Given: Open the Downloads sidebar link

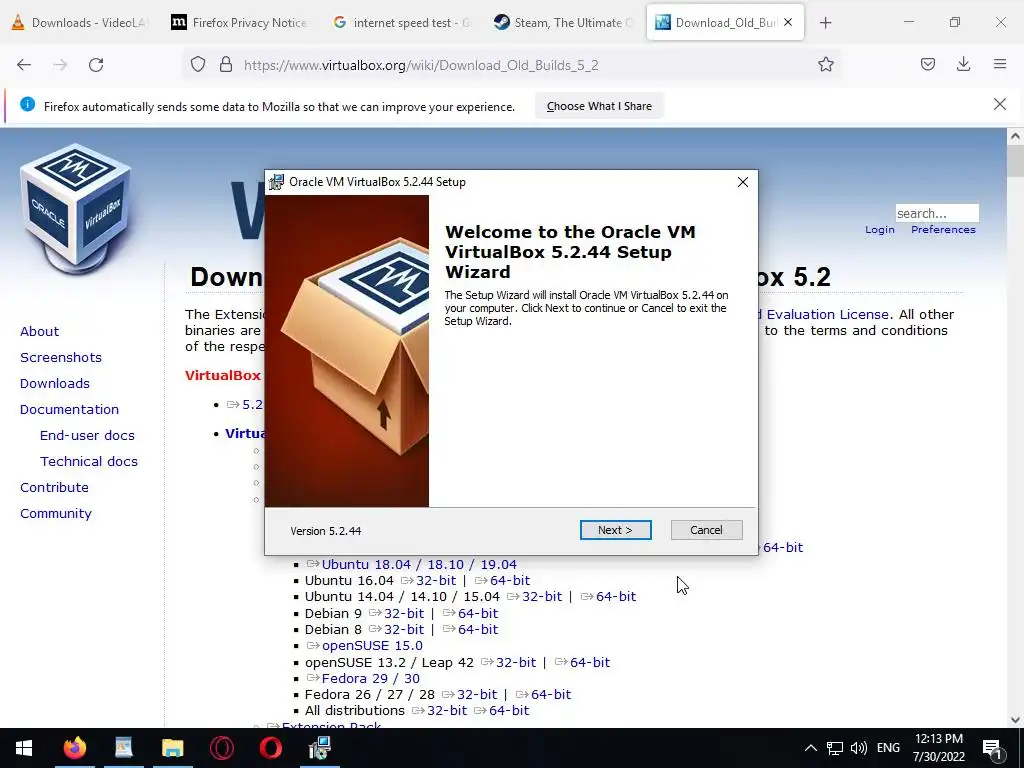Looking at the screenshot, I should pos(55,384).
